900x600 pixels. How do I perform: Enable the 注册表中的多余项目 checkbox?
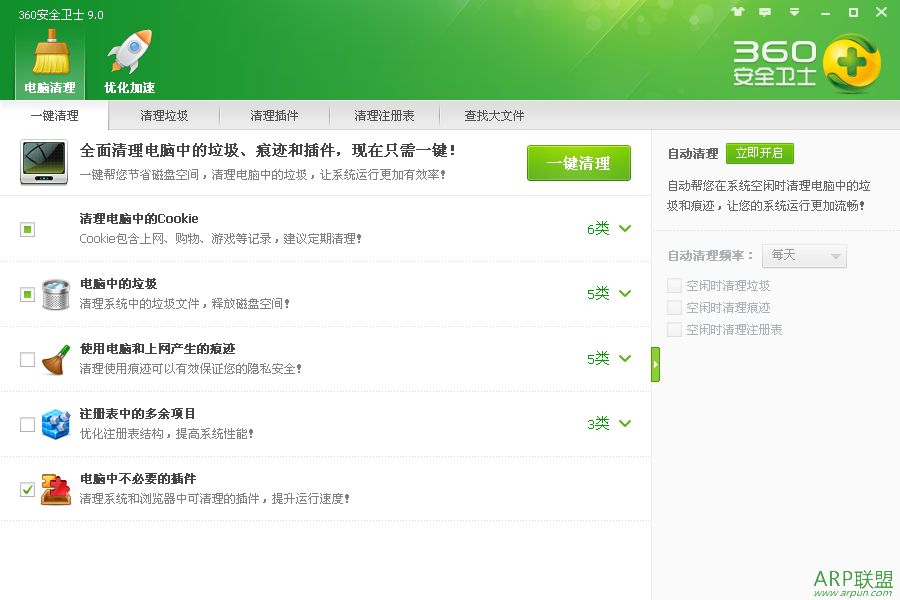(27, 424)
